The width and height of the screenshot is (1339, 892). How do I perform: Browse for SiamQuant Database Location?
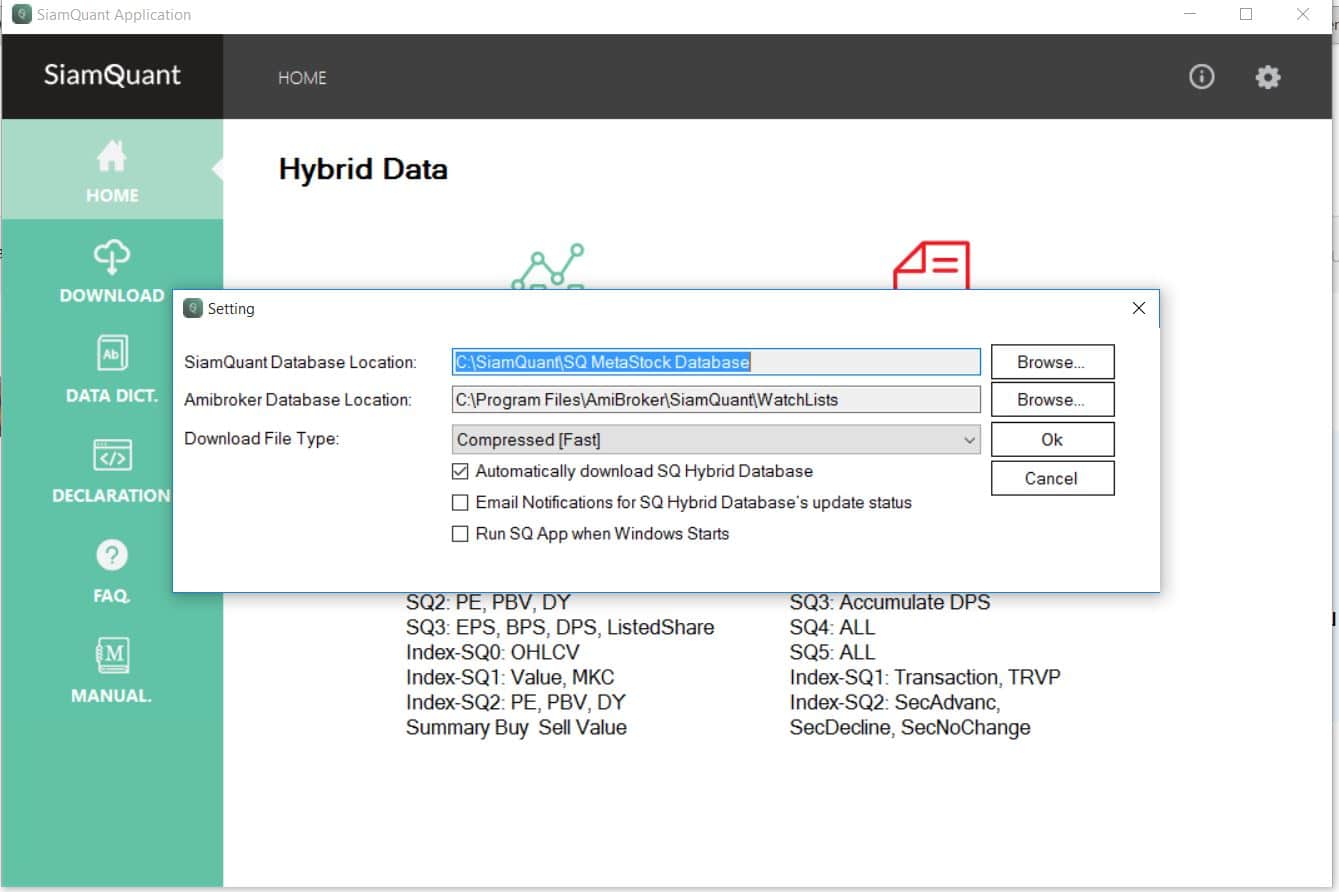tap(1051, 362)
